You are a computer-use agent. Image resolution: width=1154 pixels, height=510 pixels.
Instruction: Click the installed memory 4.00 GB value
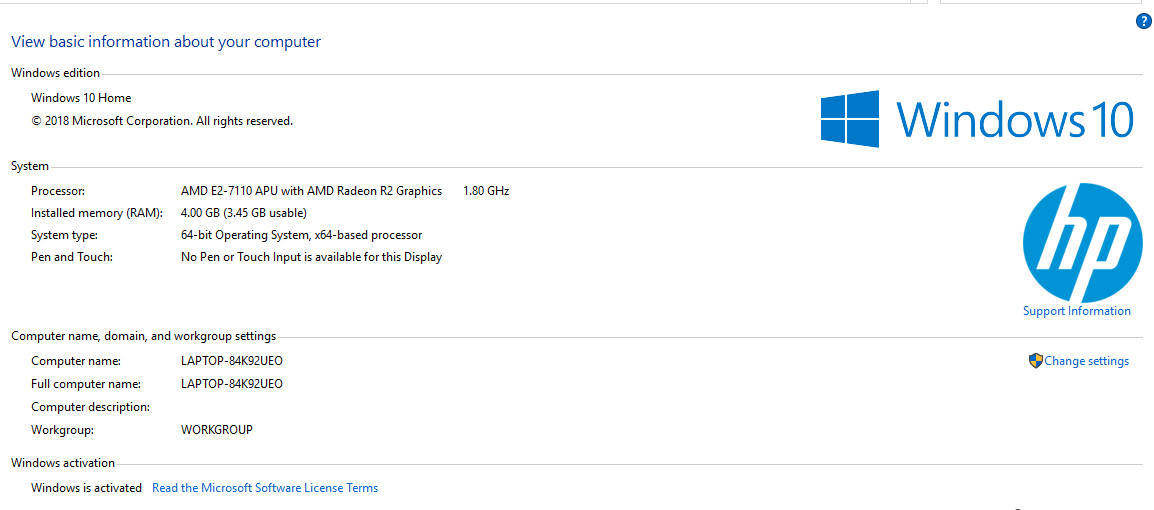coord(244,213)
